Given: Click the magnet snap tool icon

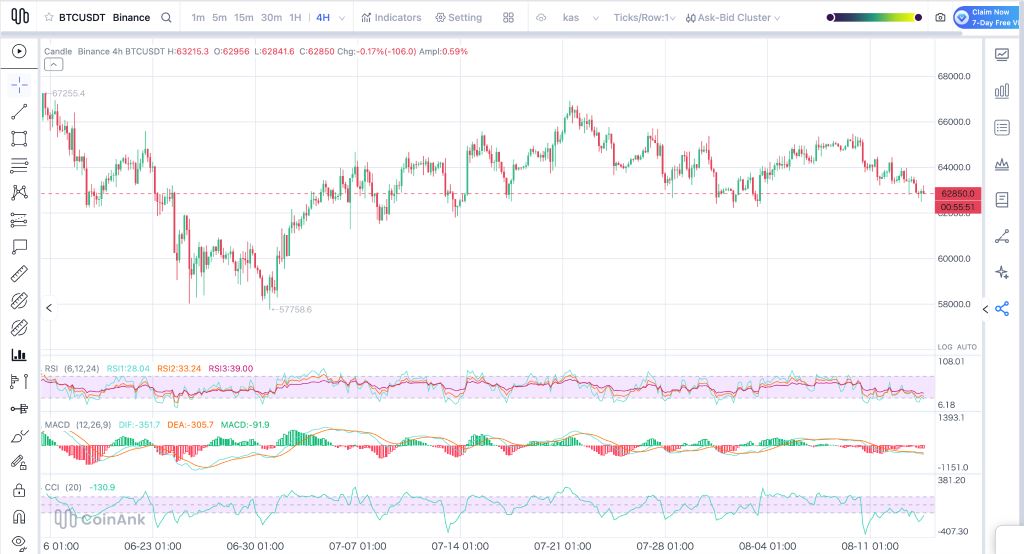Looking at the screenshot, I should click(x=19, y=517).
